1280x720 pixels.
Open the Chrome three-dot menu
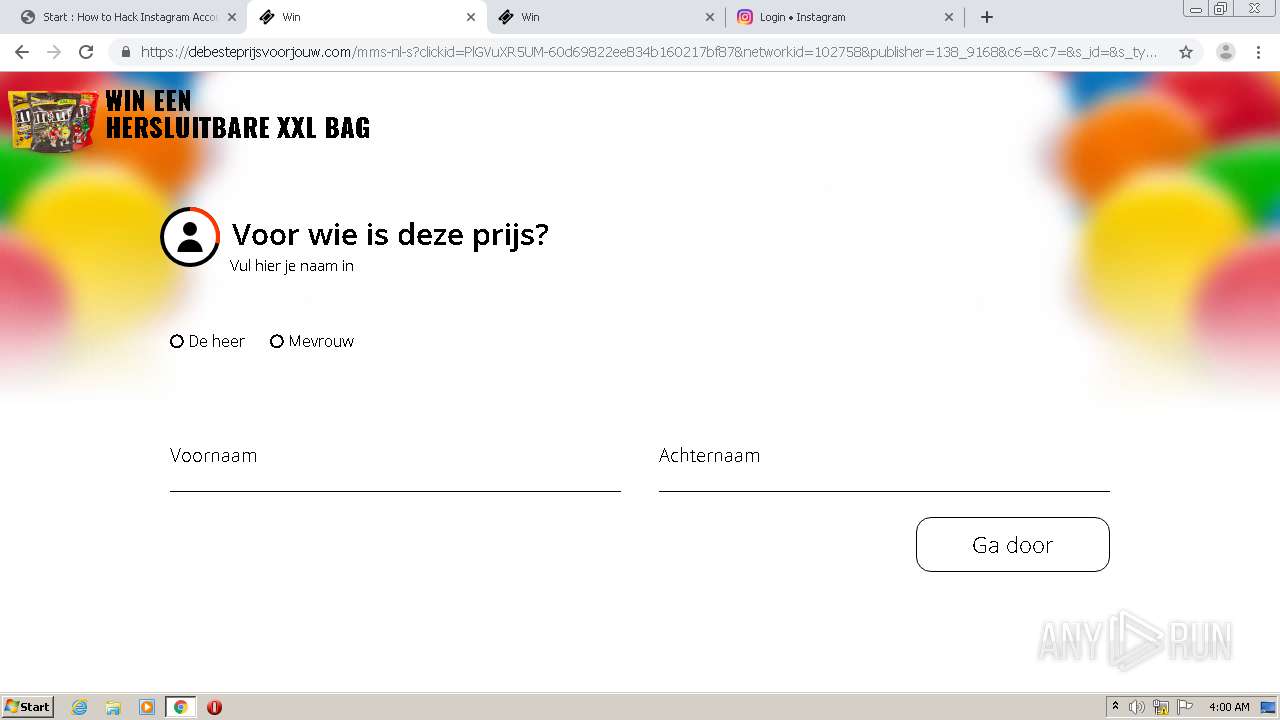click(1260, 52)
